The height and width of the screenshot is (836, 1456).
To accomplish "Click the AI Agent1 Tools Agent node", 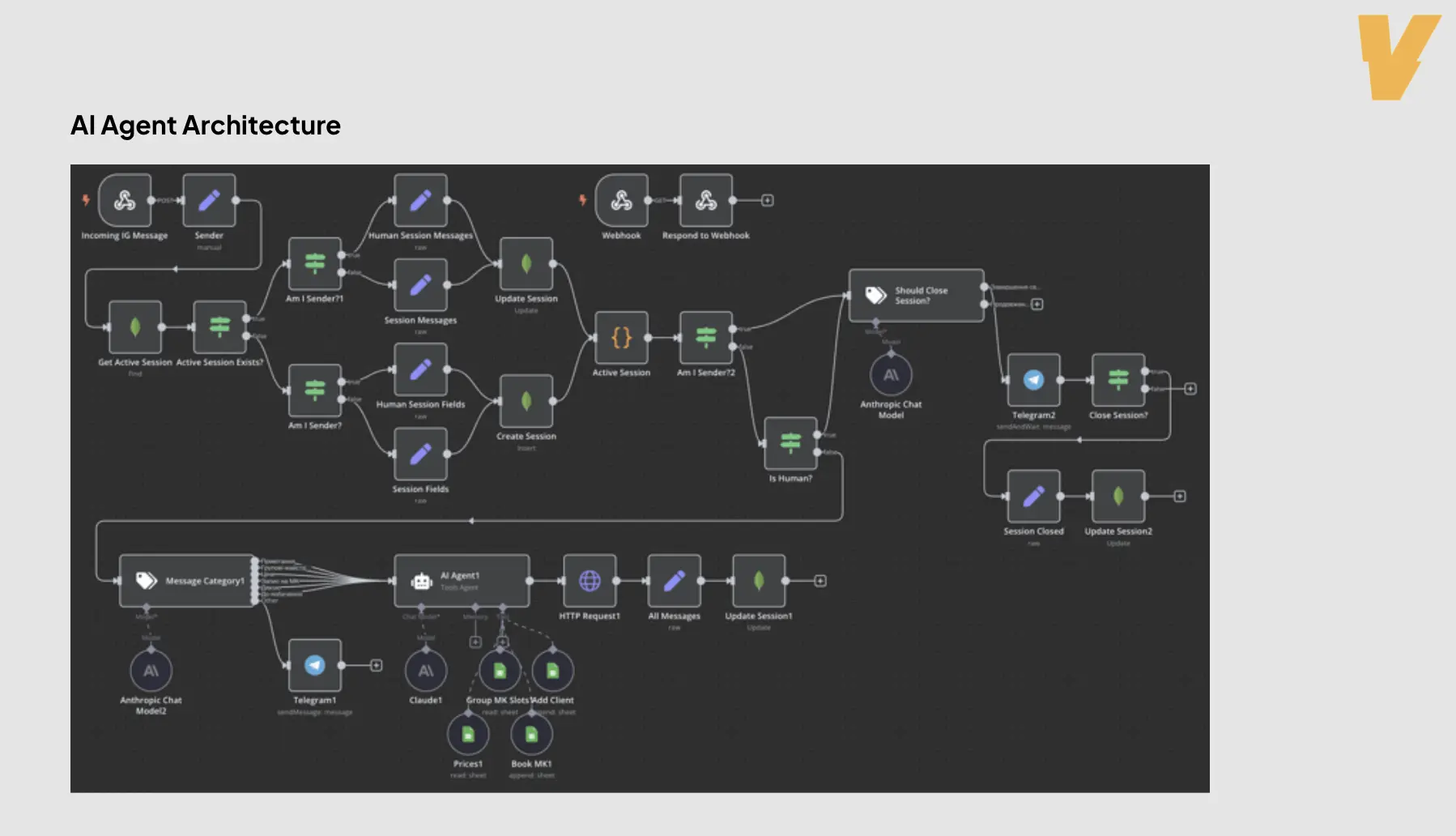I will pos(461,579).
